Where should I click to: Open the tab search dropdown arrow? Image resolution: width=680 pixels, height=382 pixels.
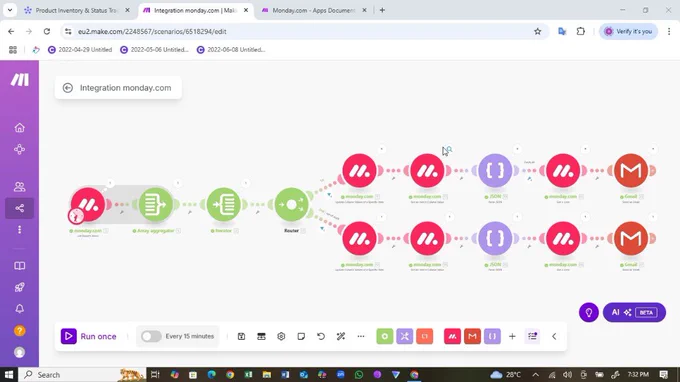(10, 10)
